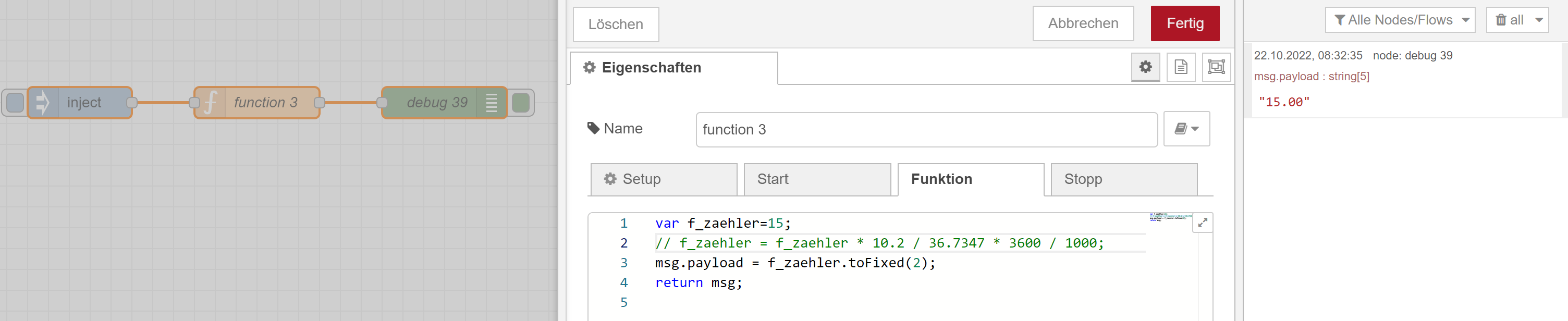This screenshot has width=1568, height=321.
Task: Toggle the debug 39 node output
Action: pos(520,103)
